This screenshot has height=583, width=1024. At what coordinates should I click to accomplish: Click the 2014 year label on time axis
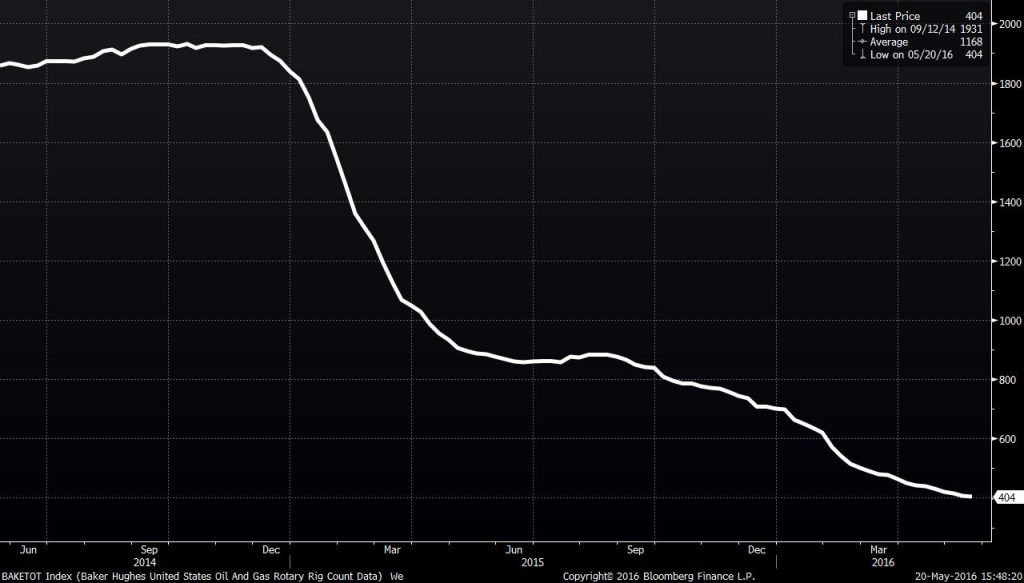coord(148,563)
